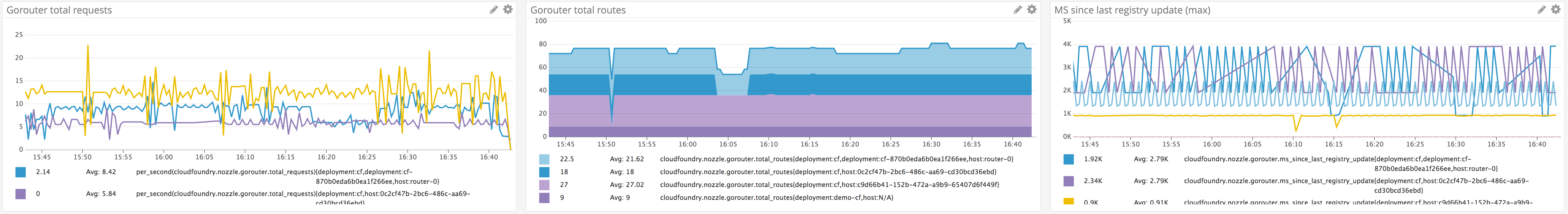Click blue router-0 swatch in total requests legend
This screenshot has width=1568, height=214.
[21, 172]
